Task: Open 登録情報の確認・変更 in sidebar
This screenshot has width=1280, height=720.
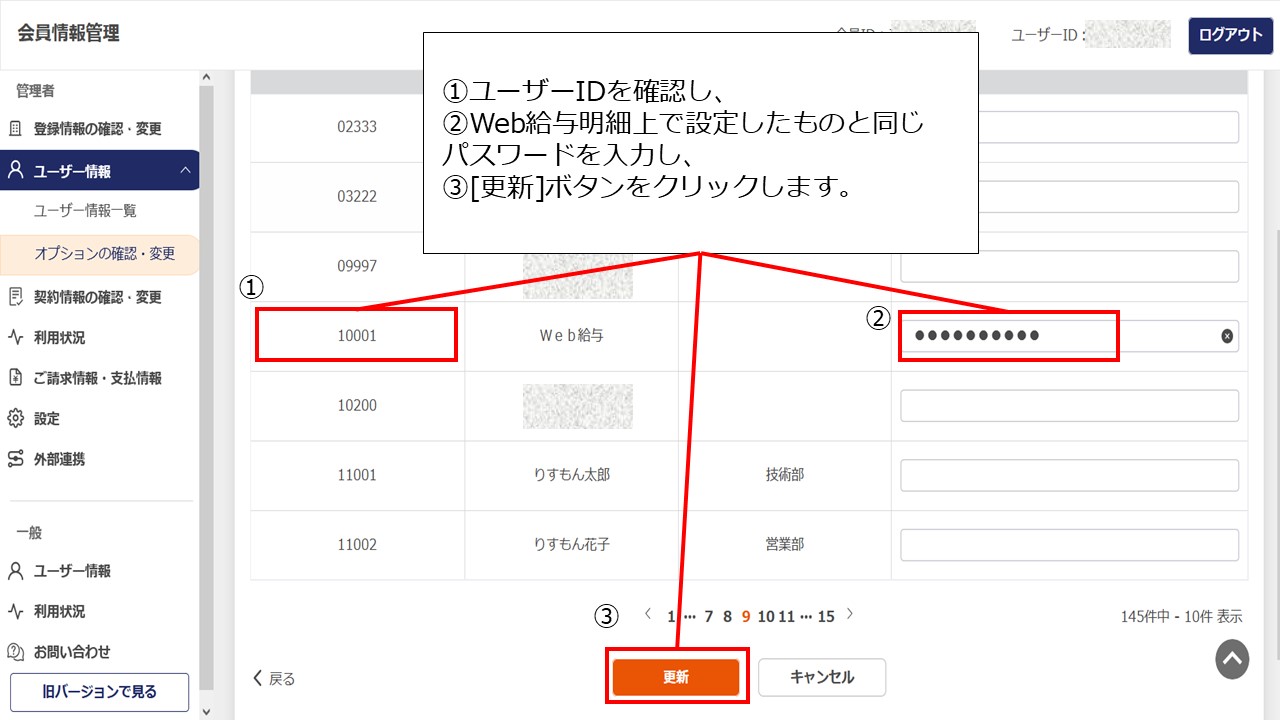Action: [97, 129]
